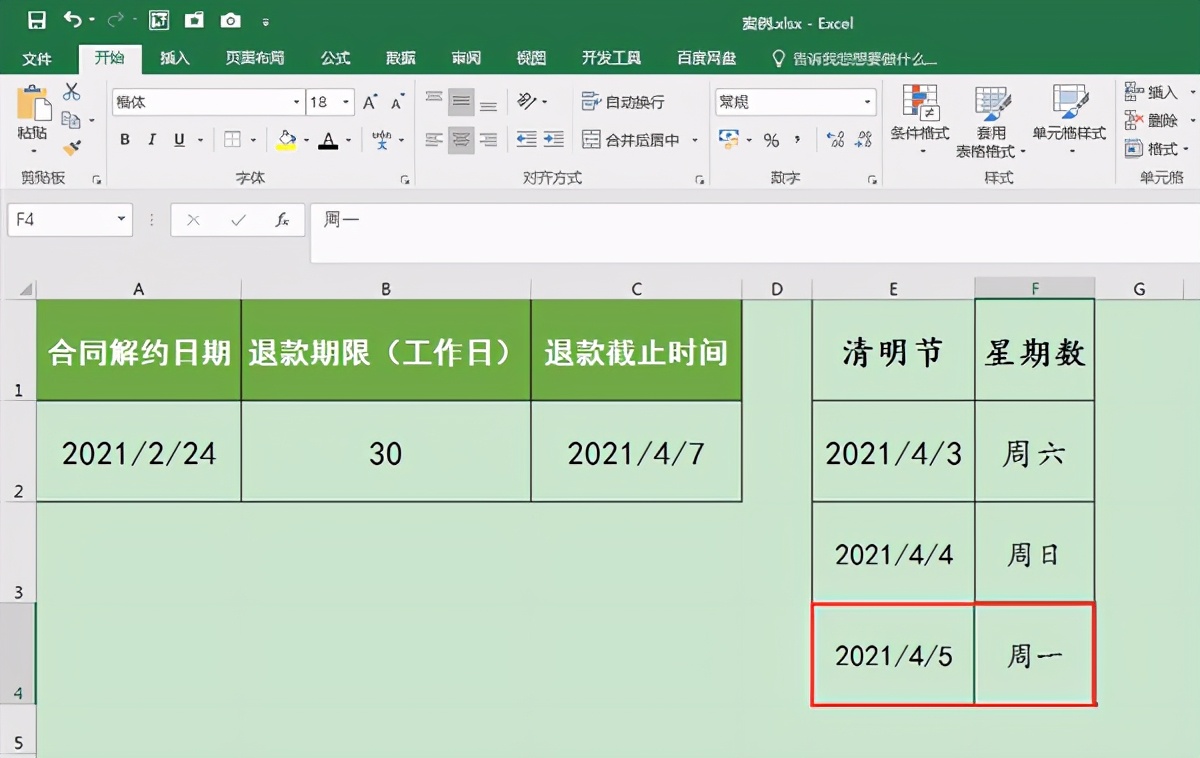Click the Undo arrow icon
The height and width of the screenshot is (758, 1200).
coord(72,20)
